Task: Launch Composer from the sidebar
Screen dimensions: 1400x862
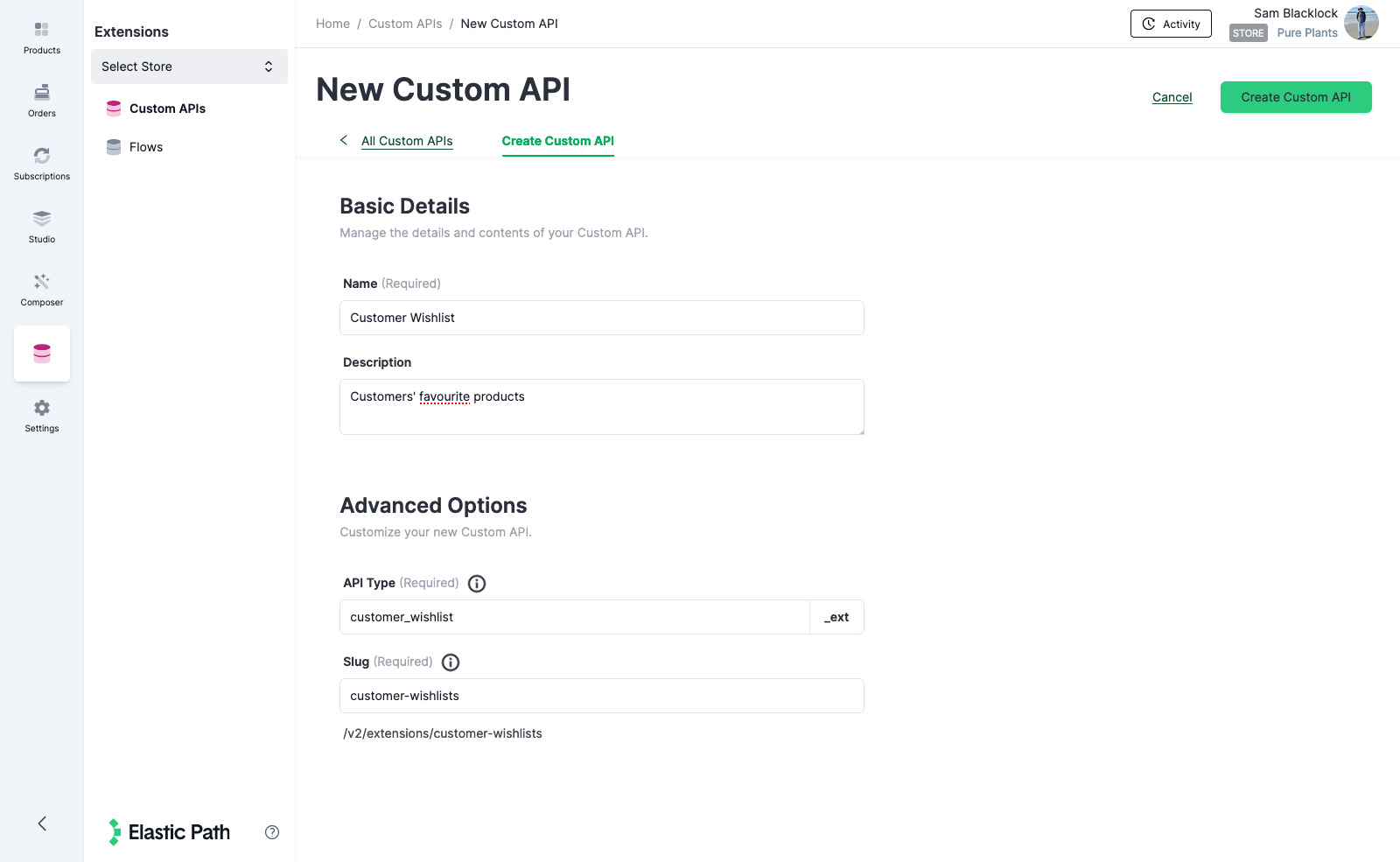Action: (x=41, y=290)
